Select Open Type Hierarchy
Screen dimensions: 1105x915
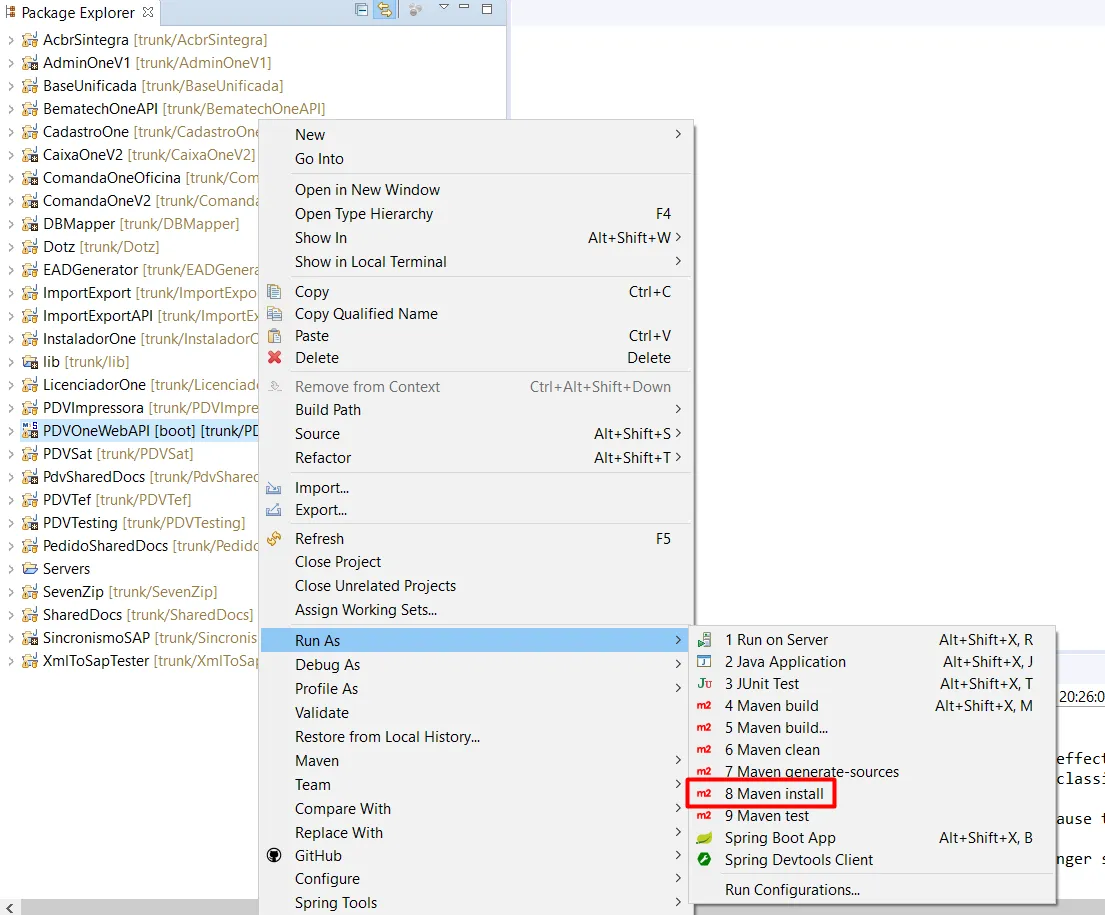(476, 214)
